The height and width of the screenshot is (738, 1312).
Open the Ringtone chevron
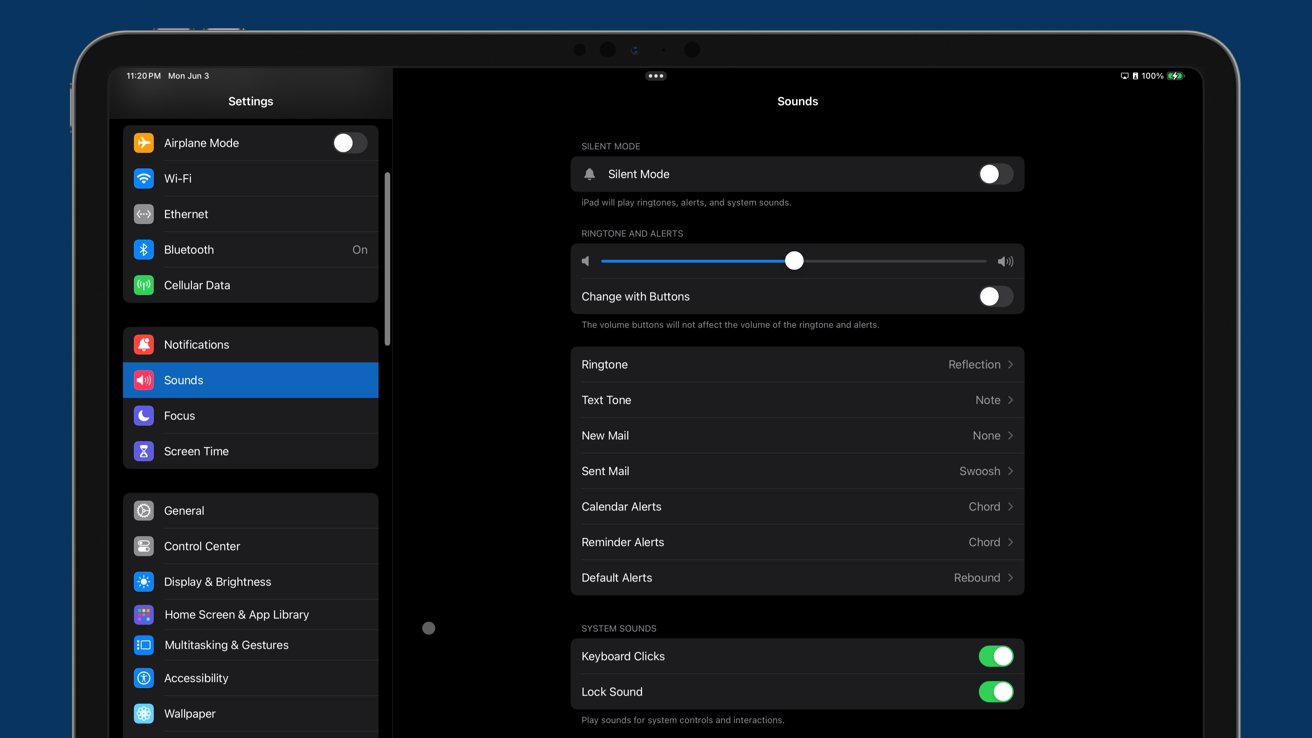tap(1011, 365)
